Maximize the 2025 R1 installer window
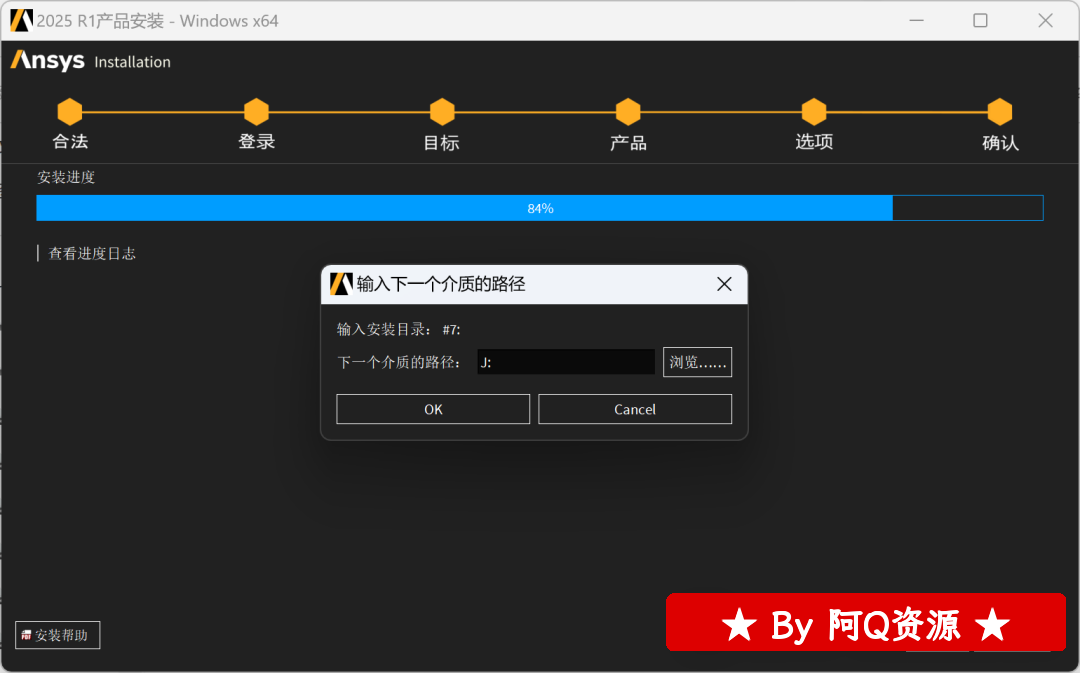The height and width of the screenshot is (673, 1080). pos(980,21)
